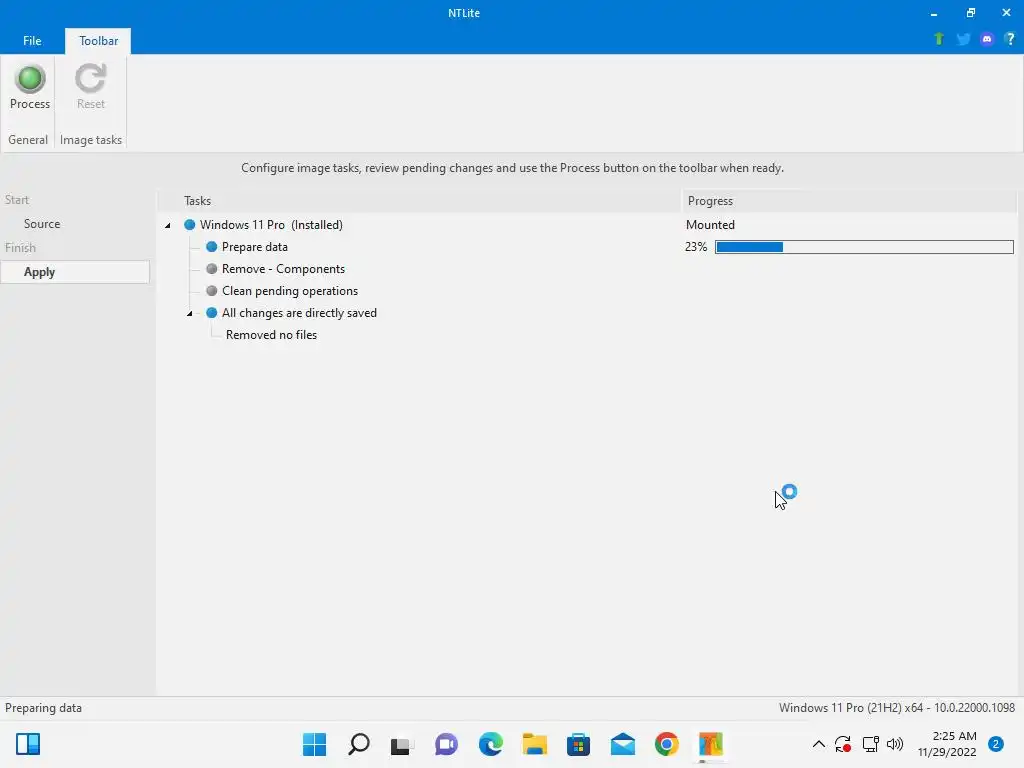Select the Windows 11 Pro (Installed) row

click(271, 225)
